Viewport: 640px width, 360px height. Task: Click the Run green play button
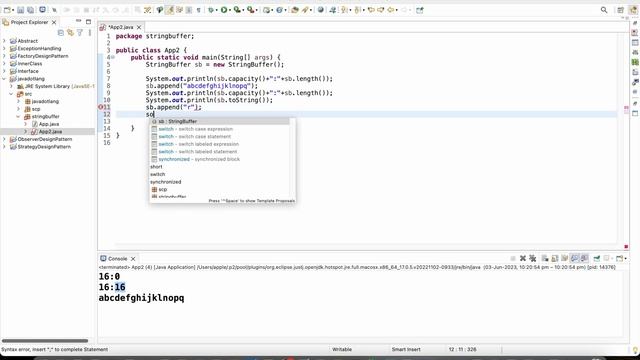(x=224, y=10)
